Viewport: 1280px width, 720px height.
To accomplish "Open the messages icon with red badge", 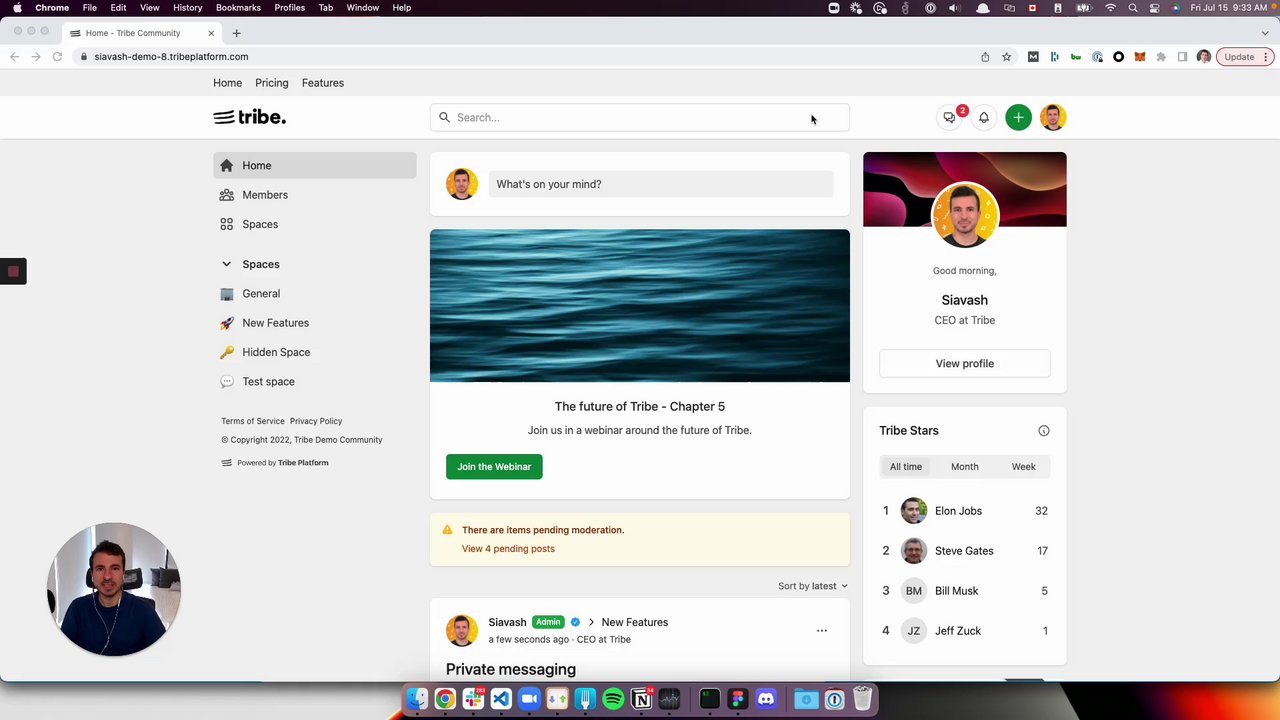I will pos(950,118).
